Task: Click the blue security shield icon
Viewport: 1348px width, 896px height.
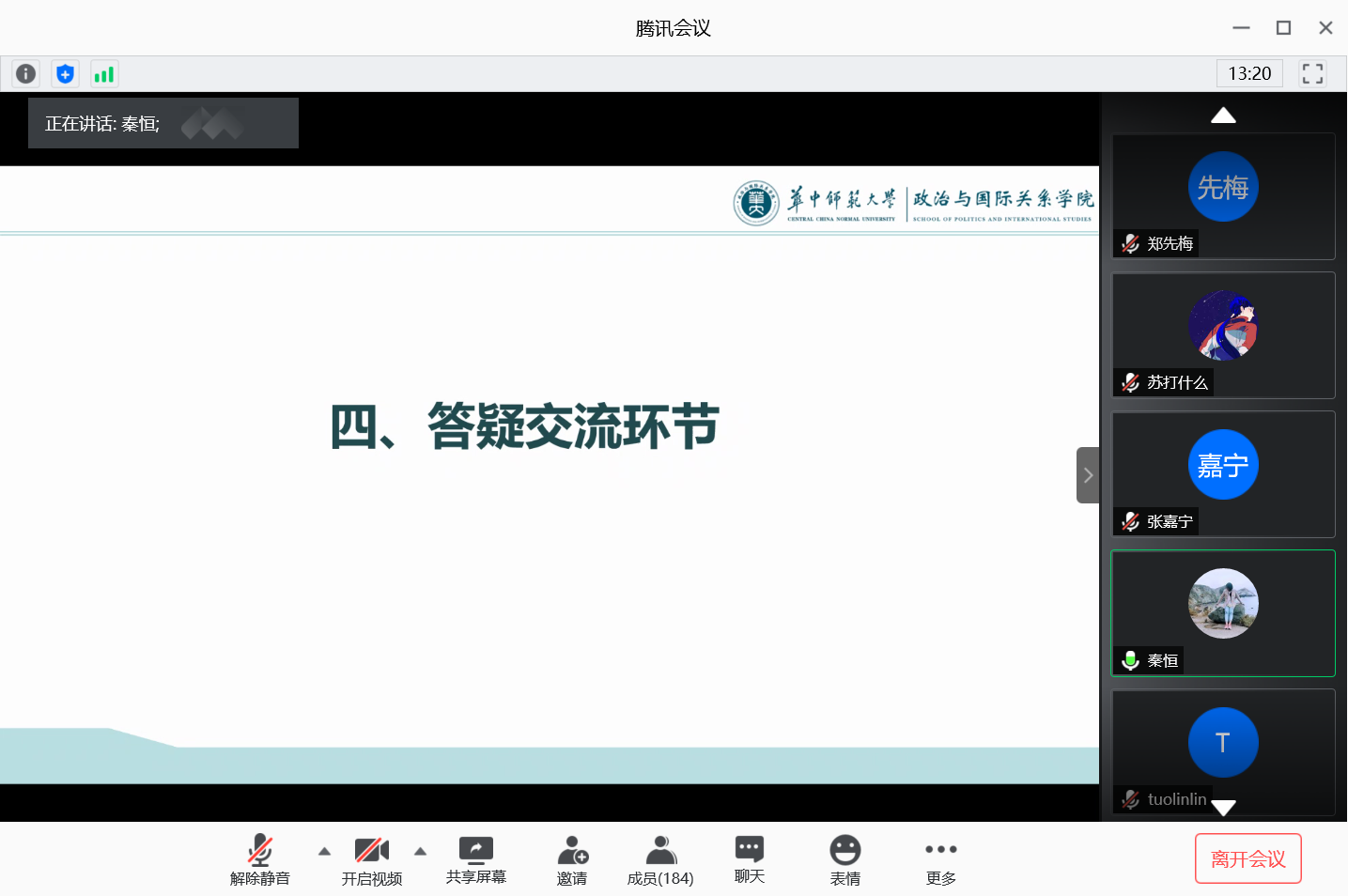Action: click(x=65, y=73)
